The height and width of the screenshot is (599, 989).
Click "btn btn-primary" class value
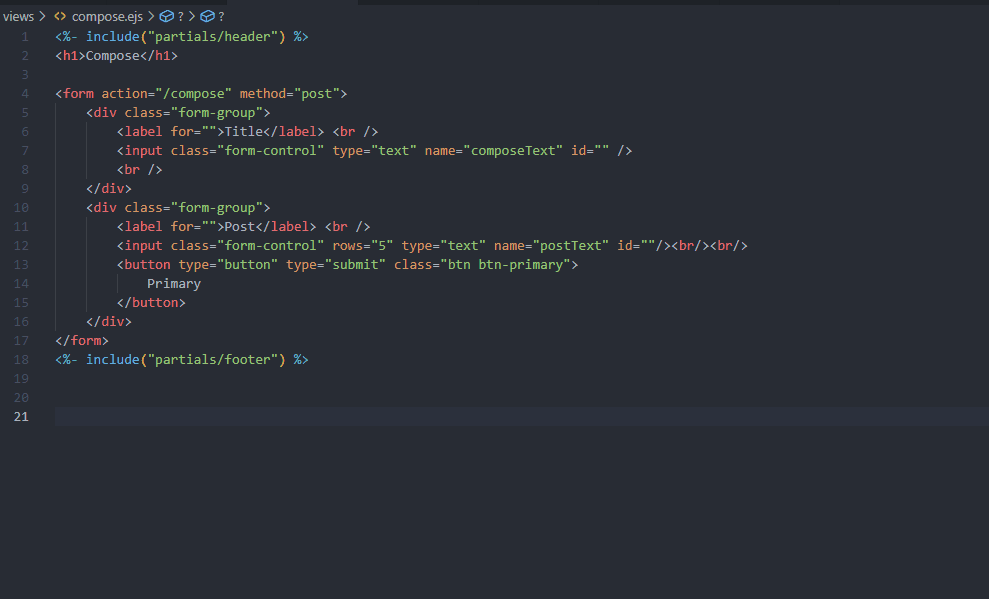click(505, 264)
